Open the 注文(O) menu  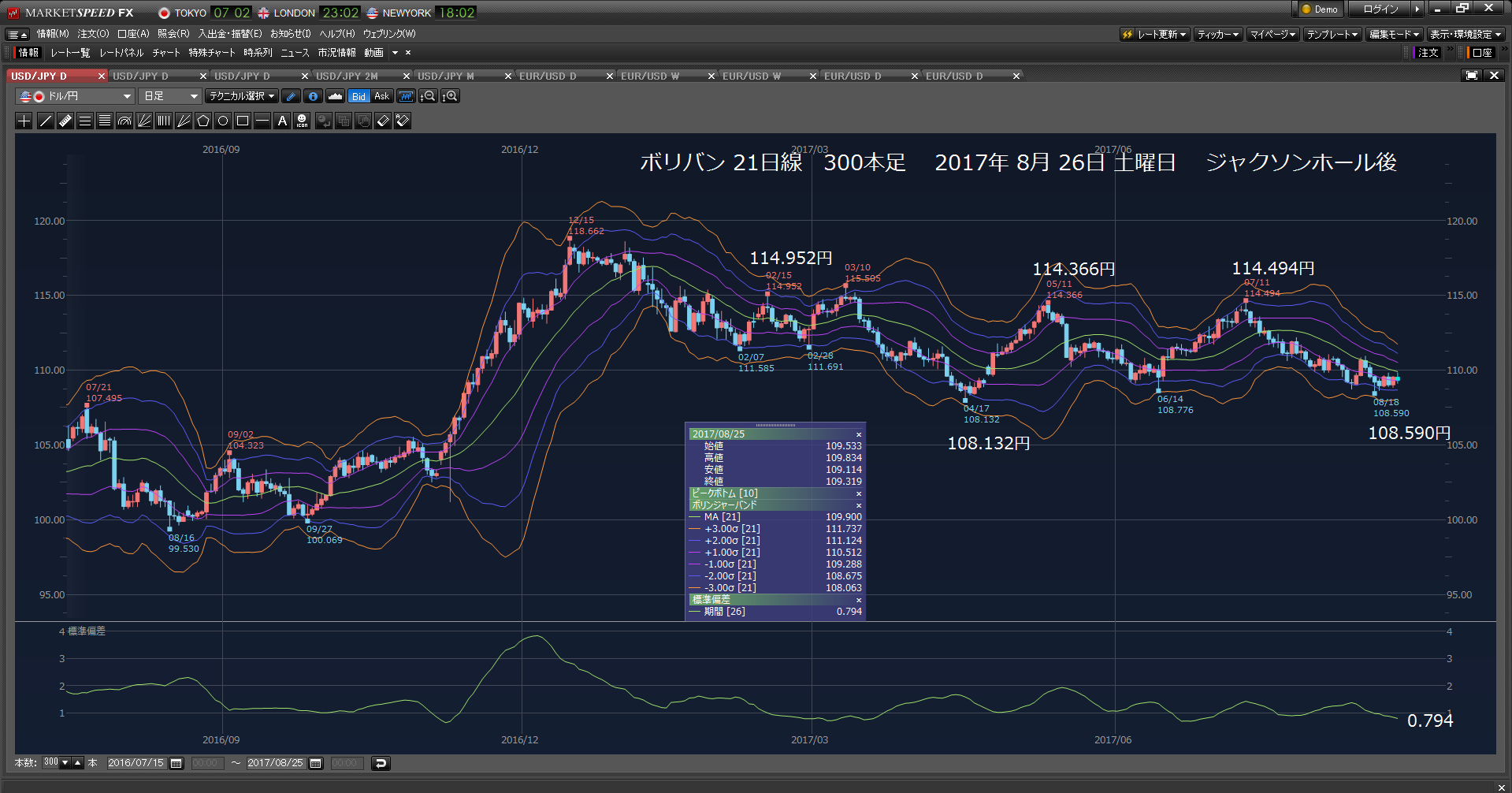(x=93, y=34)
